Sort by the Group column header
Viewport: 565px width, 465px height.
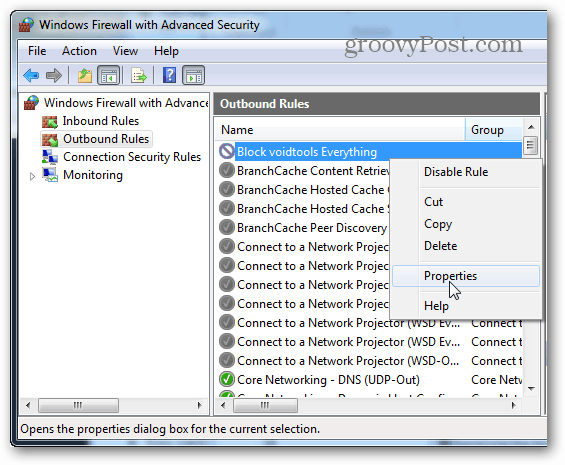pos(493,129)
